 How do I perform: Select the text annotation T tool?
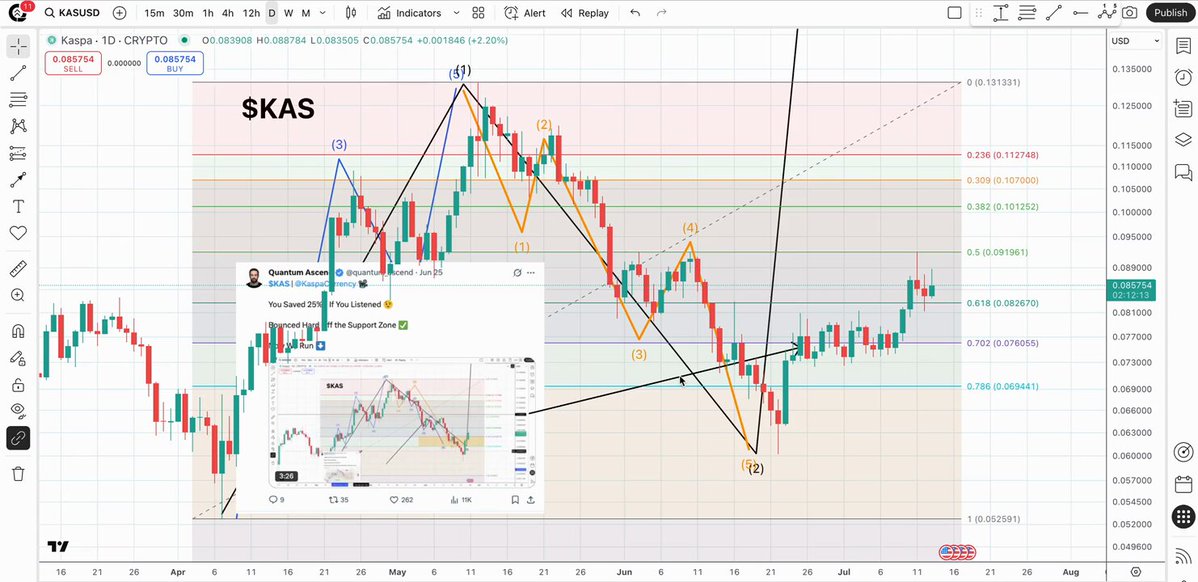pos(18,206)
